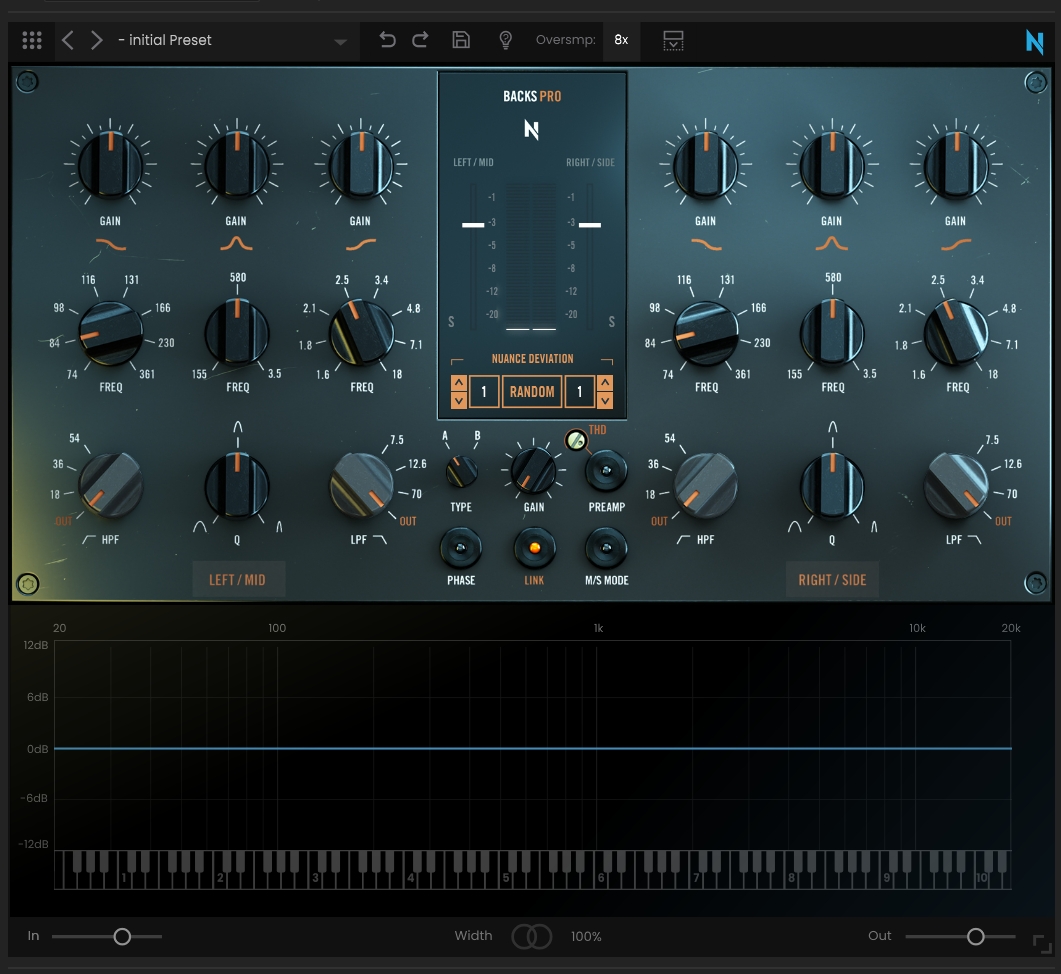Click the stereo Width linked-circles icon
The image size is (1061, 974).
[x=532, y=936]
